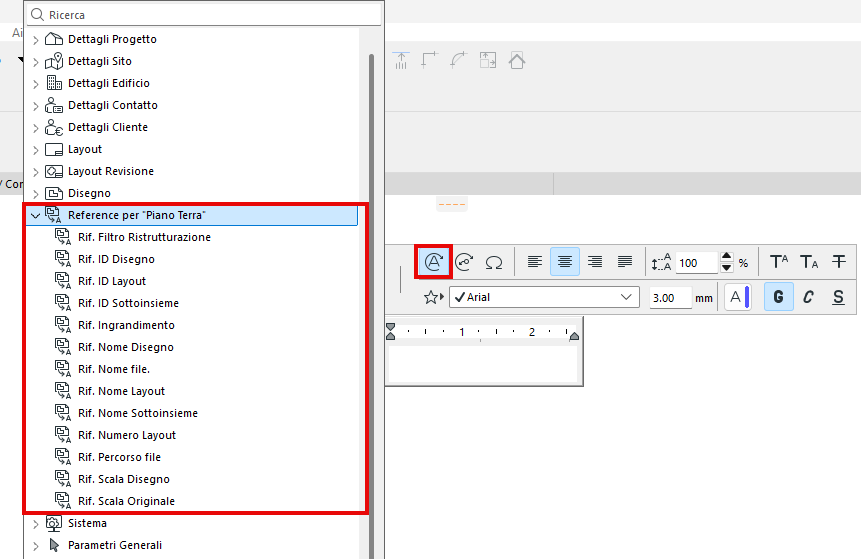Open the Arial font dropdown

pos(544,297)
